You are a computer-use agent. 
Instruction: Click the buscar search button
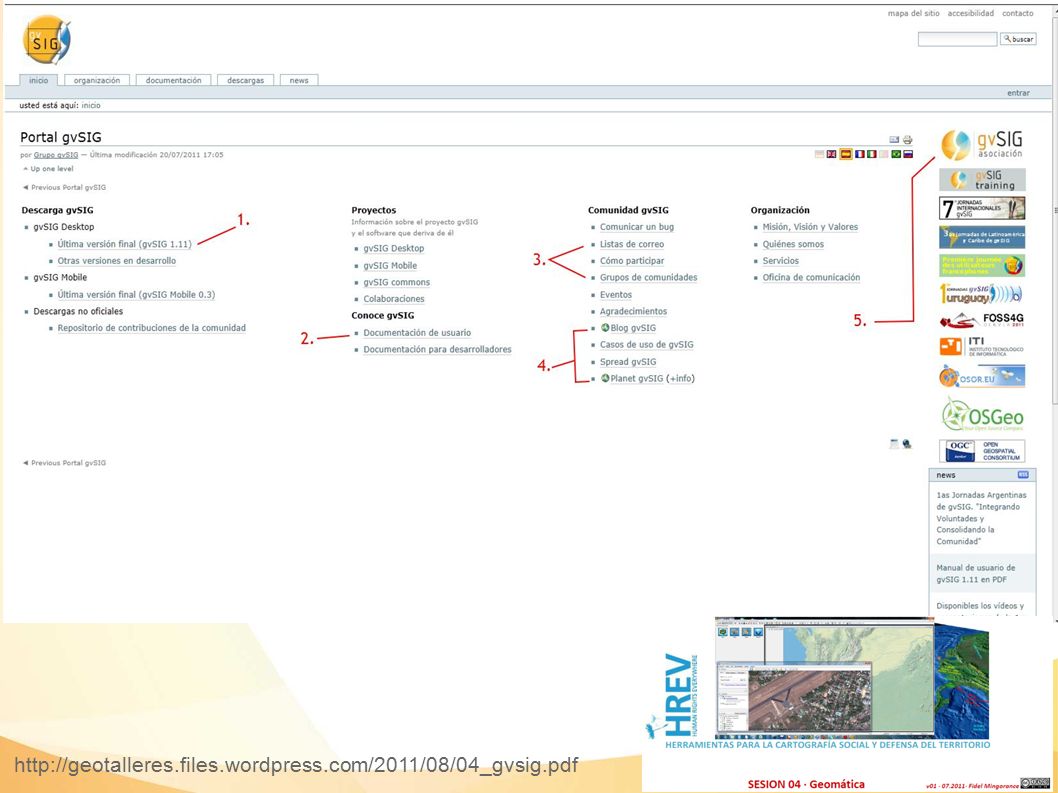pos(1018,39)
